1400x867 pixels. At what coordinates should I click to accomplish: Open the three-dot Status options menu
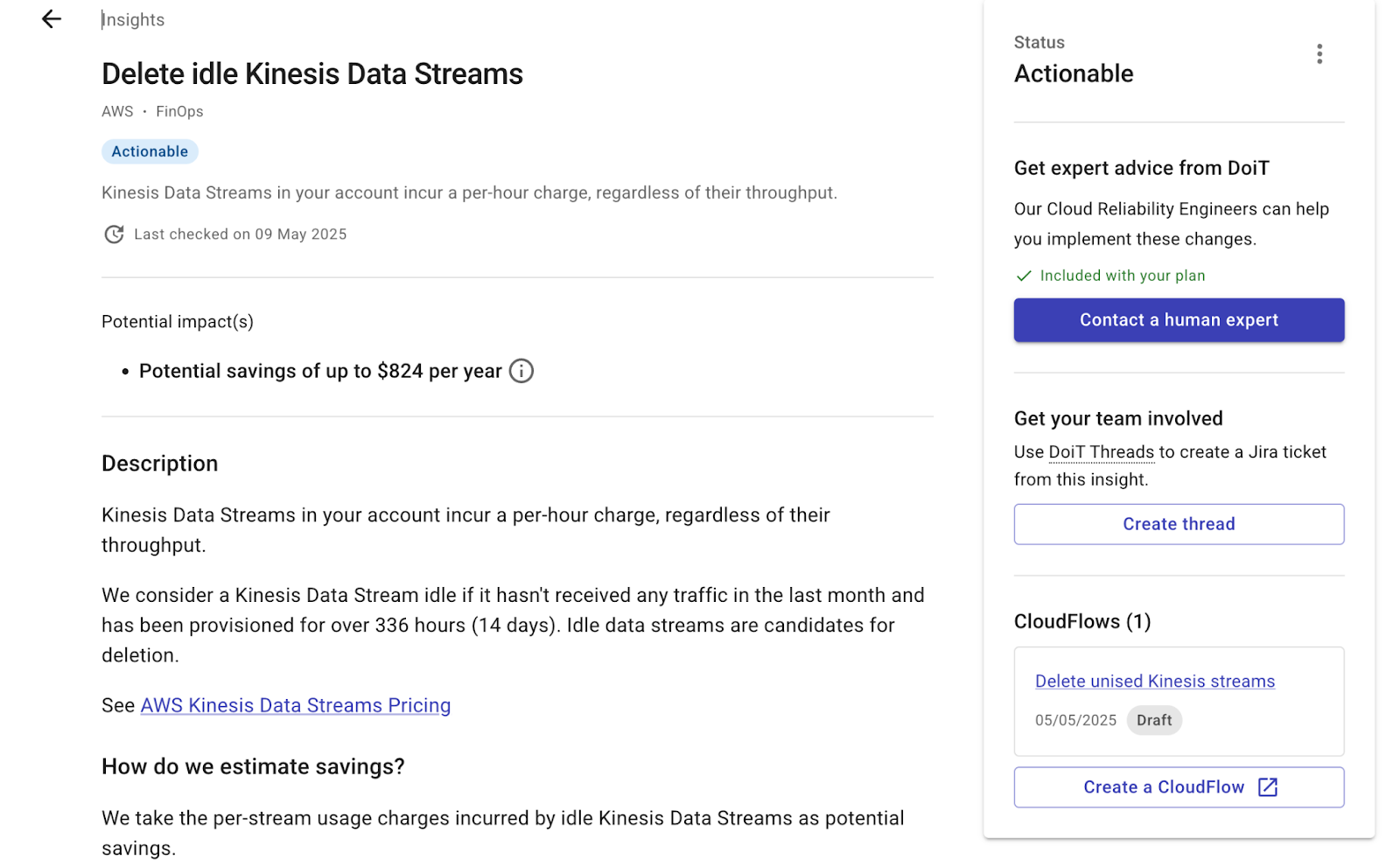1319,54
